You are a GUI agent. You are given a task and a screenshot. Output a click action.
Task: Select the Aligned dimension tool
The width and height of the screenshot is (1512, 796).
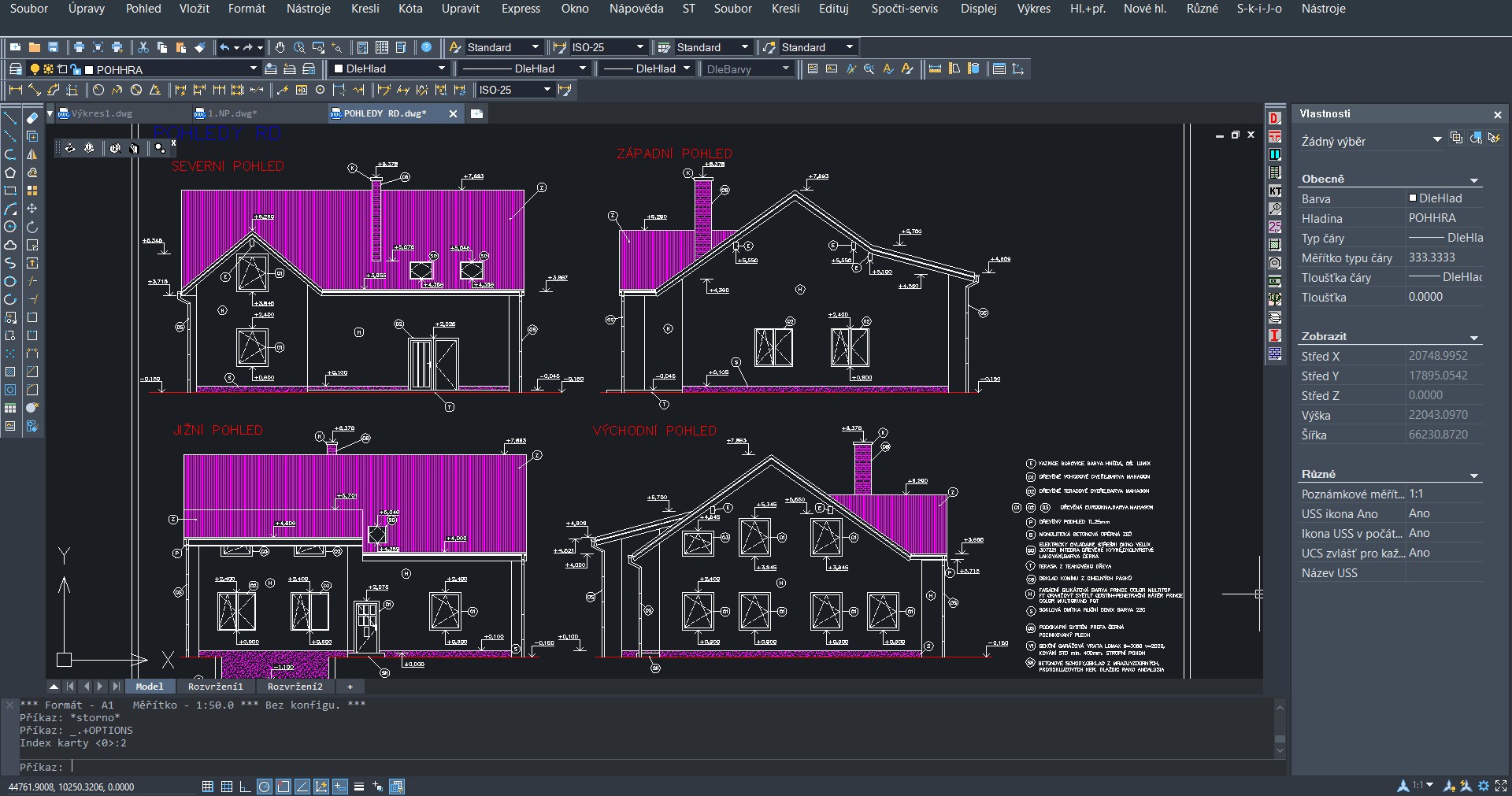coord(35,90)
